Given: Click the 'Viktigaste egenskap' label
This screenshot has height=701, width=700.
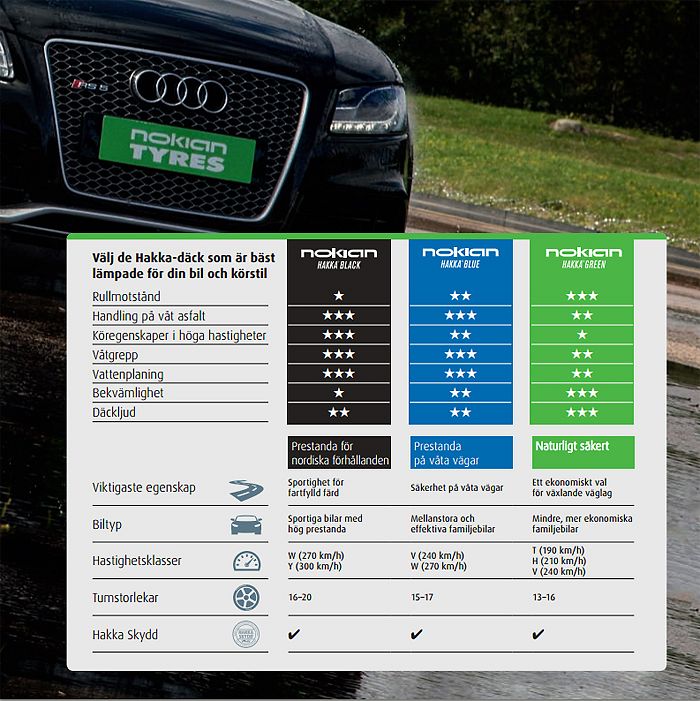Looking at the screenshot, I should pos(144,488).
